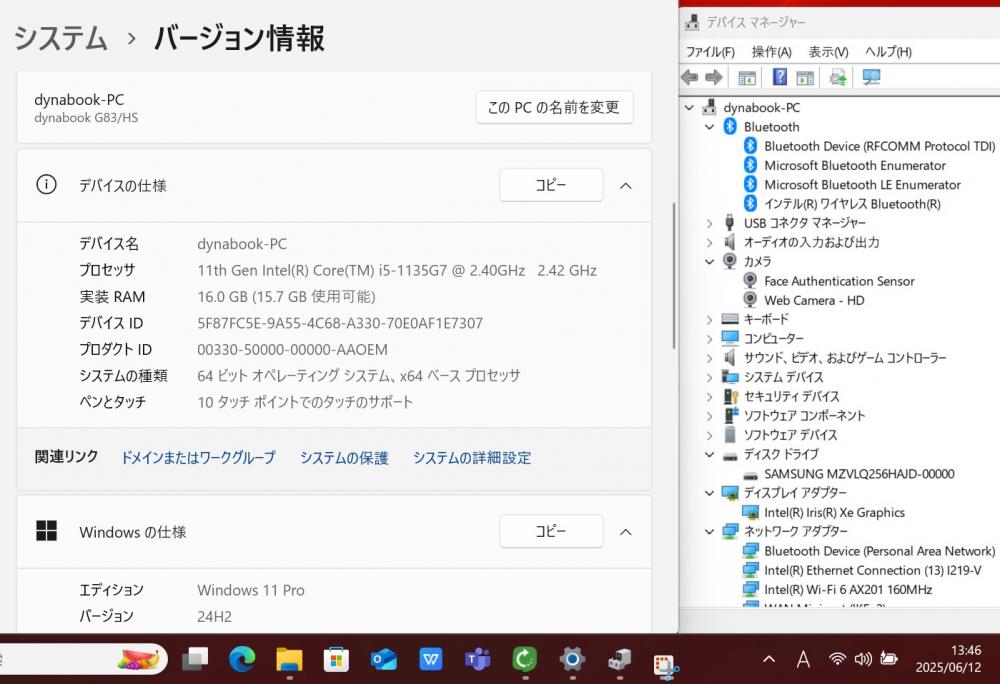Open the システムの保護 link

click(344, 458)
